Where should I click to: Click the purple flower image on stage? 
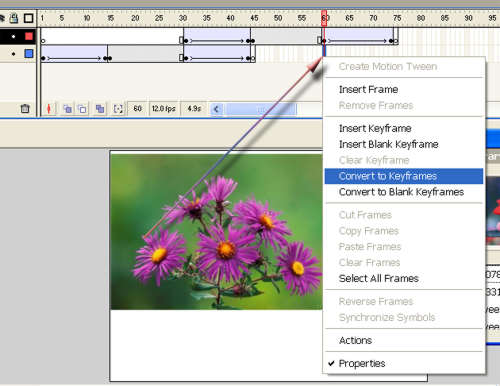click(x=217, y=231)
